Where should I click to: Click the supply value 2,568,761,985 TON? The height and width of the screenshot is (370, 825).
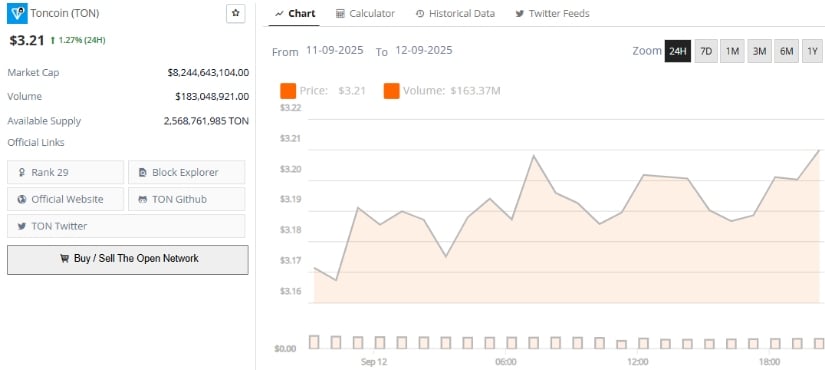coord(206,121)
